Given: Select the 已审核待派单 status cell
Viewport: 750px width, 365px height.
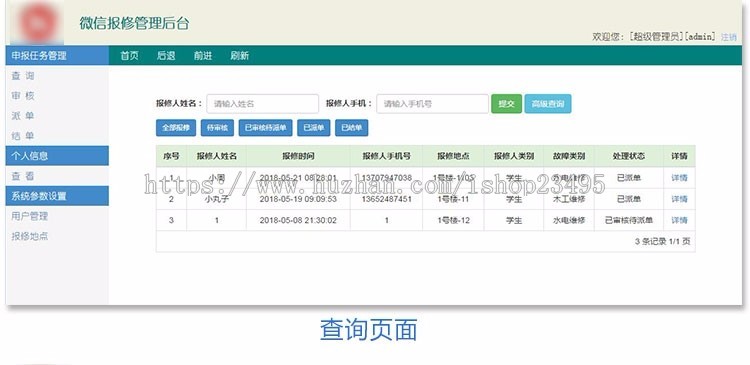Looking at the screenshot, I should coord(629,221).
